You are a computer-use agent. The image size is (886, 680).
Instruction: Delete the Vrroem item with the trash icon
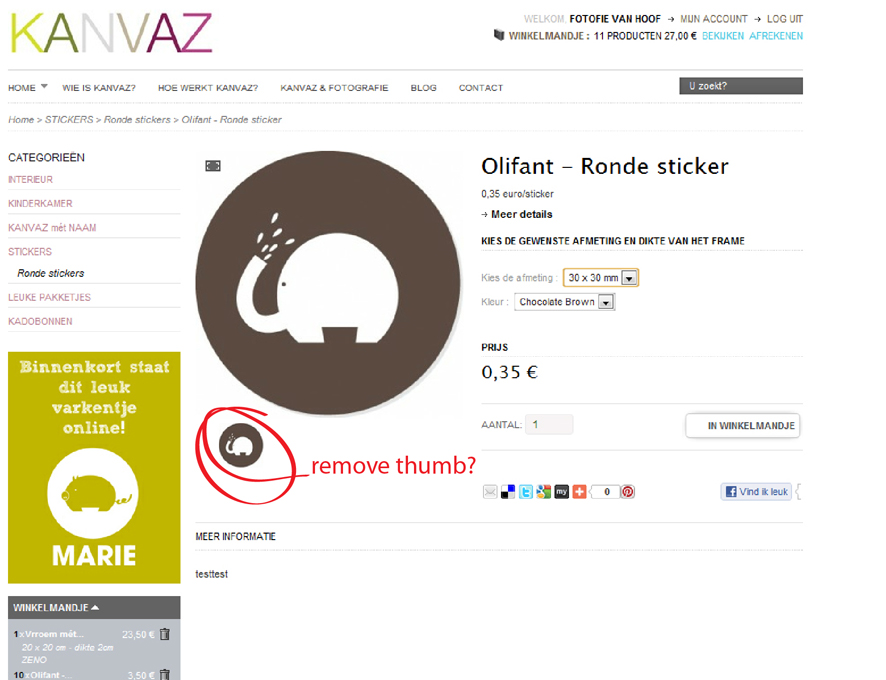tap(164, 634)
